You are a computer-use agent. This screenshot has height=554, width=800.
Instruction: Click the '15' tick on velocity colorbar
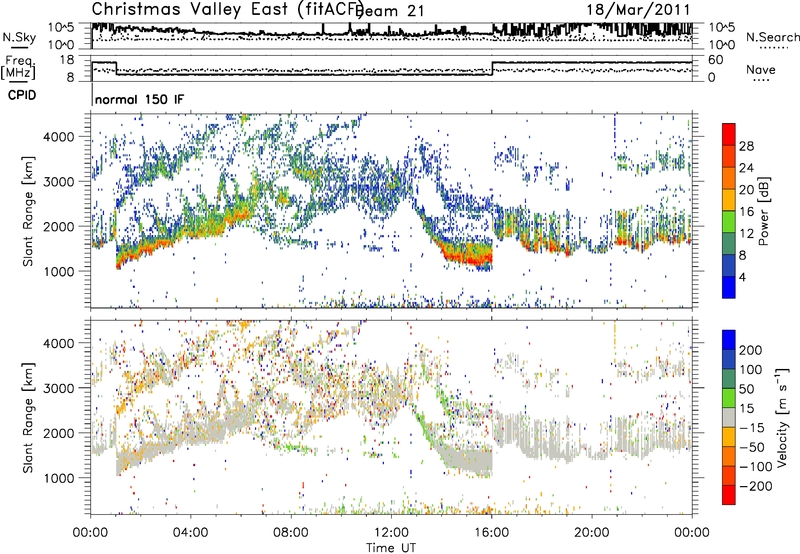click(x=746, y=409)
